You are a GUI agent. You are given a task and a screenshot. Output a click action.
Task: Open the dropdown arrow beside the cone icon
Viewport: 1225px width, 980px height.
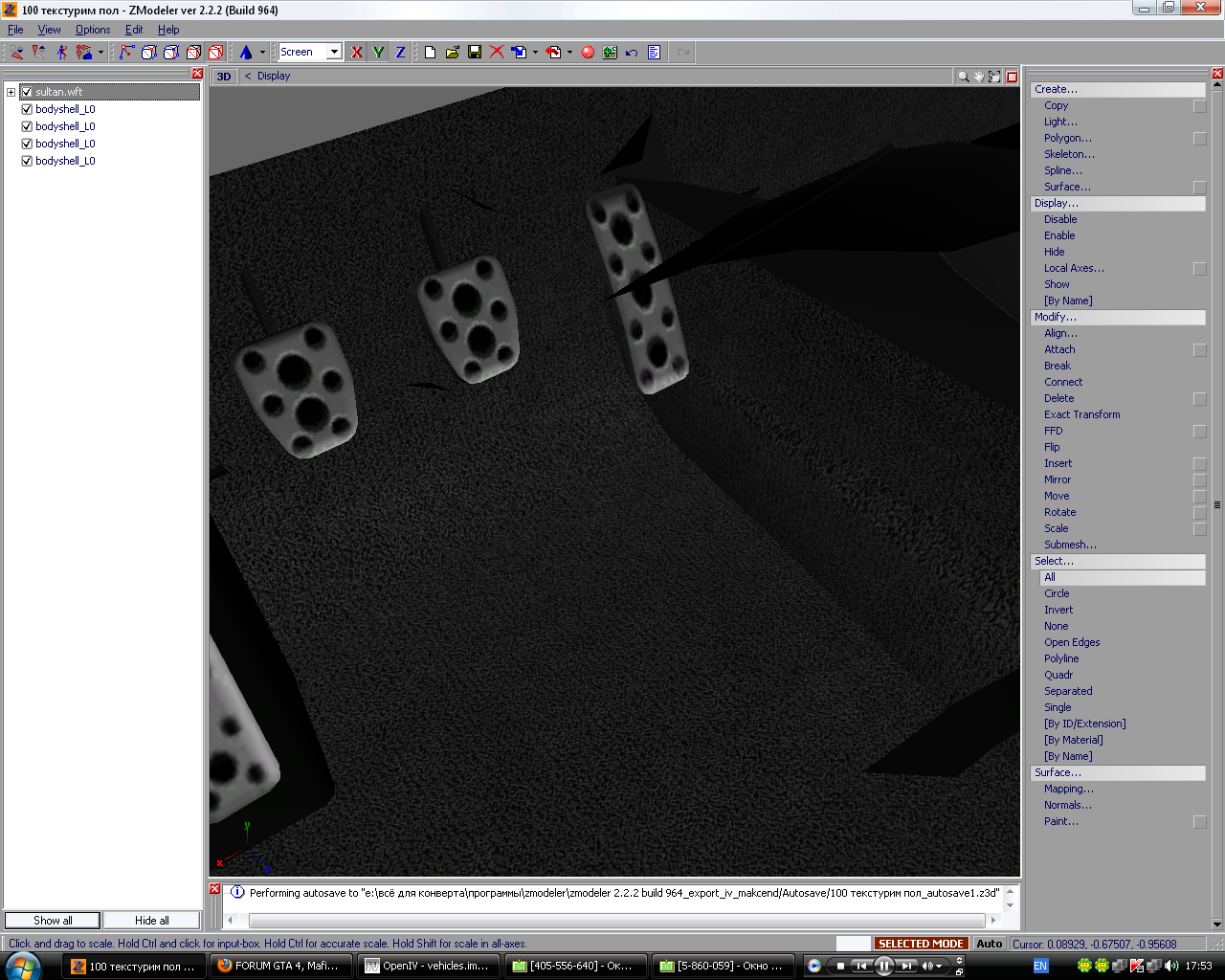point(262,52)
